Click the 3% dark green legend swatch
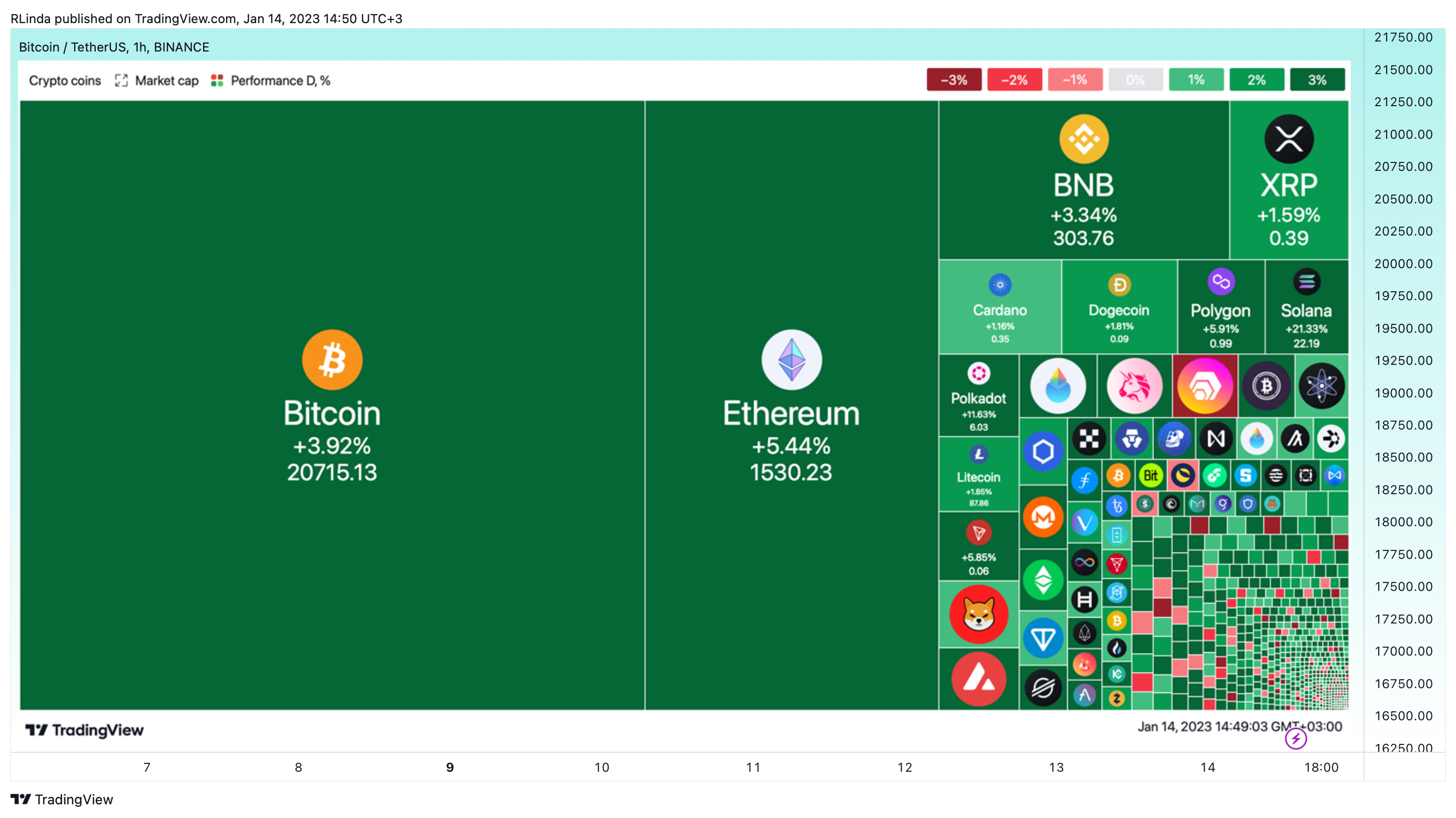Screen dimensions: 1456x818 pyautogui.click(x=1317, y=80)
